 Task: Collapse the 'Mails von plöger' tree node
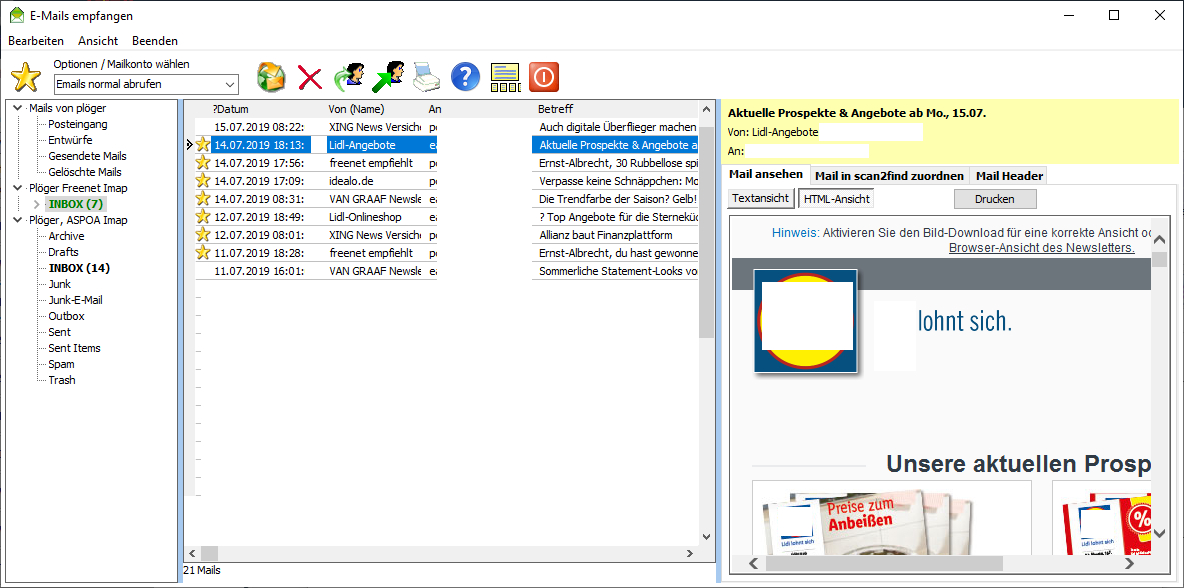click(x=17, y=108)
